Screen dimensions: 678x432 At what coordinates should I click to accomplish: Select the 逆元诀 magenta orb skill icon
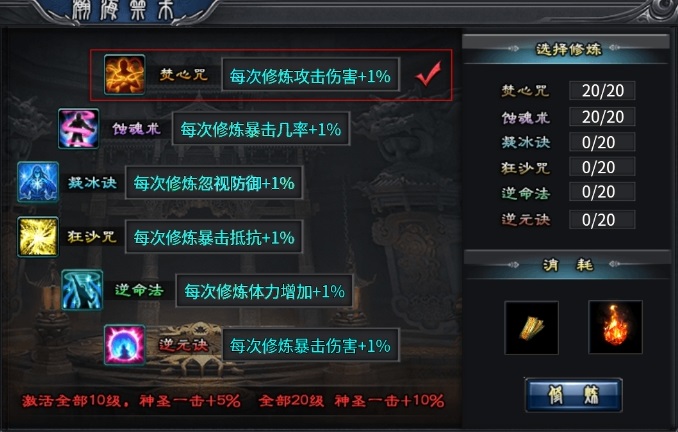125,345
